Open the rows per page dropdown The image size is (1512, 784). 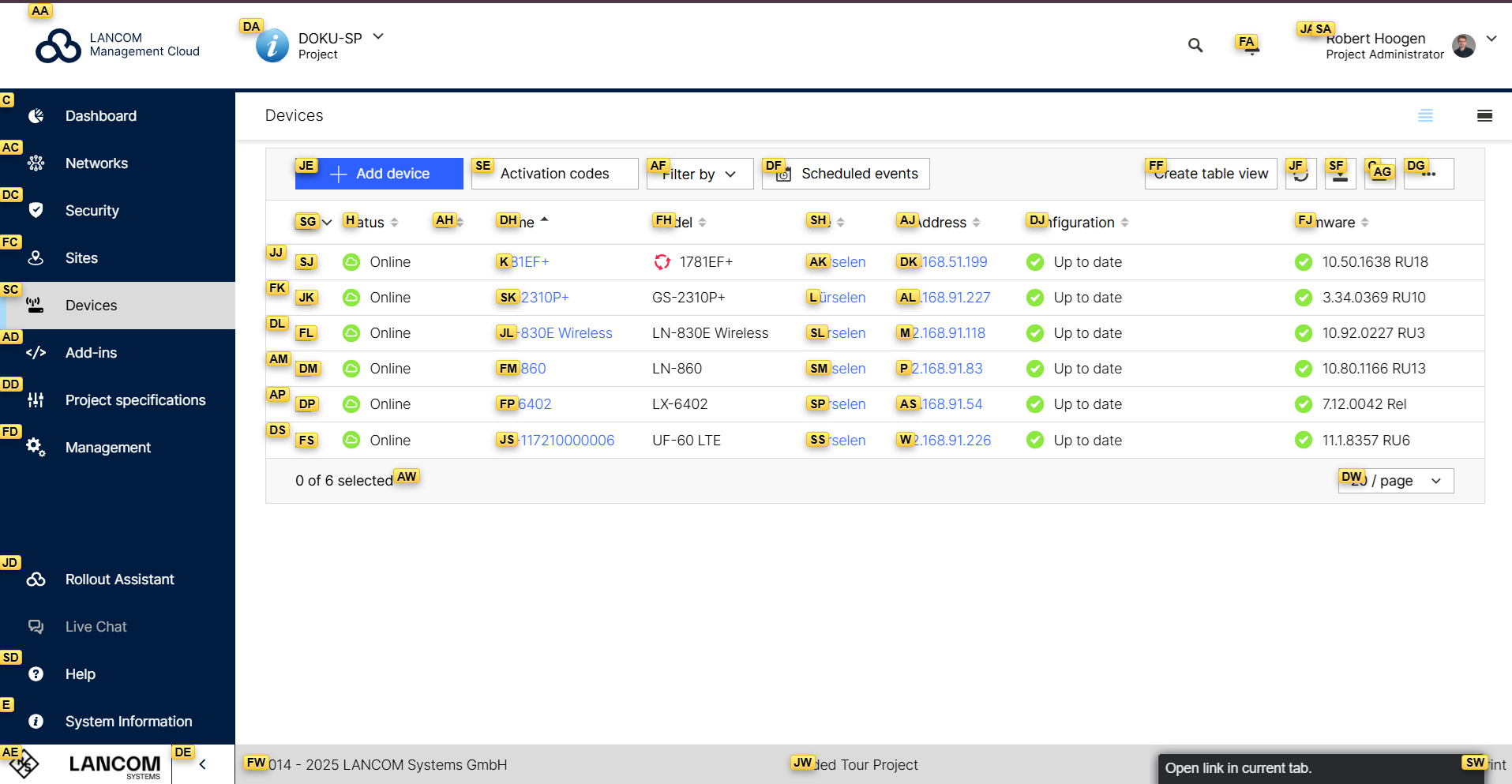point(1395,481)
